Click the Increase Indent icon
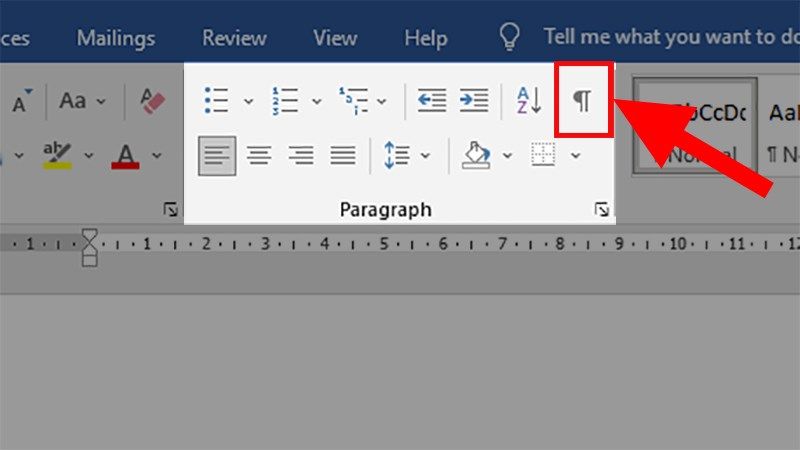 [474, 100]
